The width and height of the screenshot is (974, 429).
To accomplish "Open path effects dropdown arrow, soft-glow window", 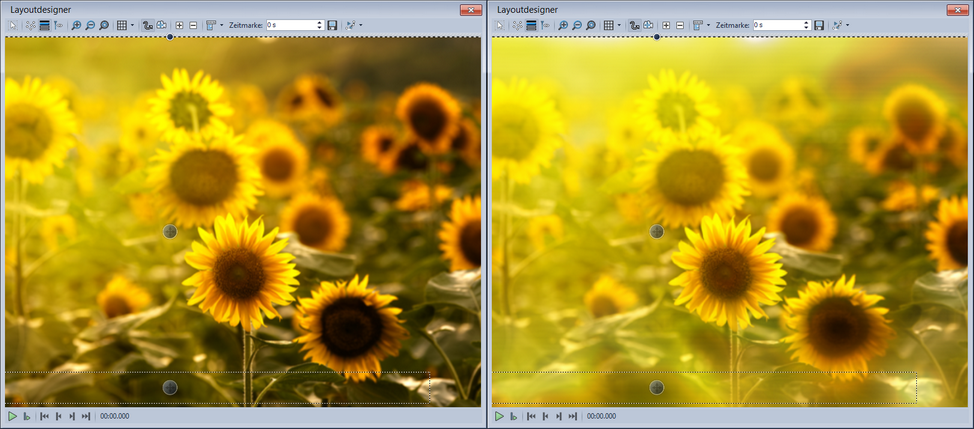I will 848,25.
